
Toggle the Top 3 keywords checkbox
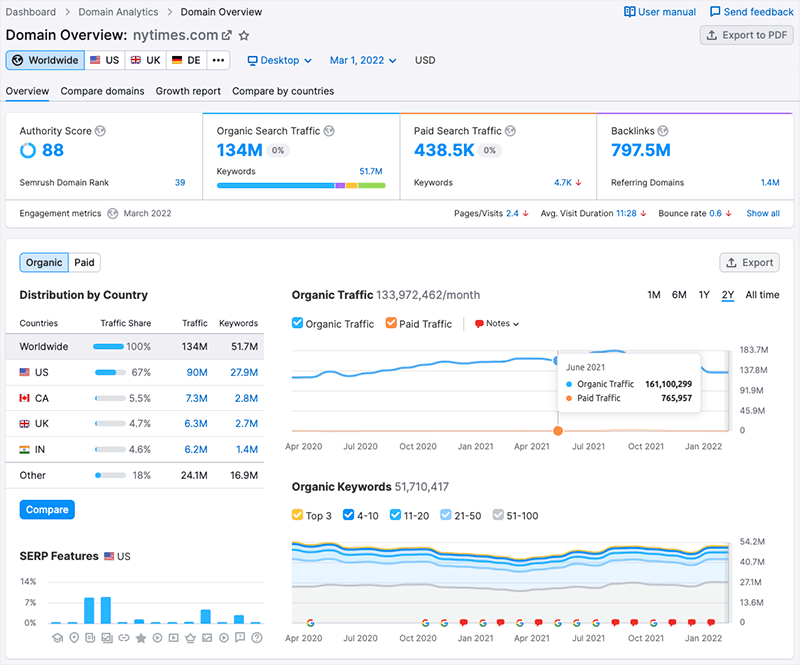pyautogui.click(x=297, y=515)
